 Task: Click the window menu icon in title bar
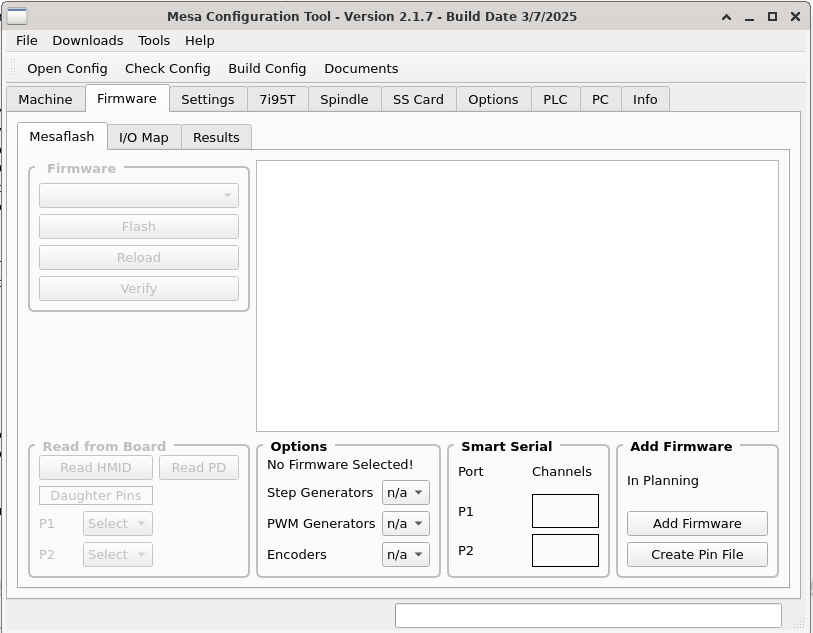(x=17, y=16)
